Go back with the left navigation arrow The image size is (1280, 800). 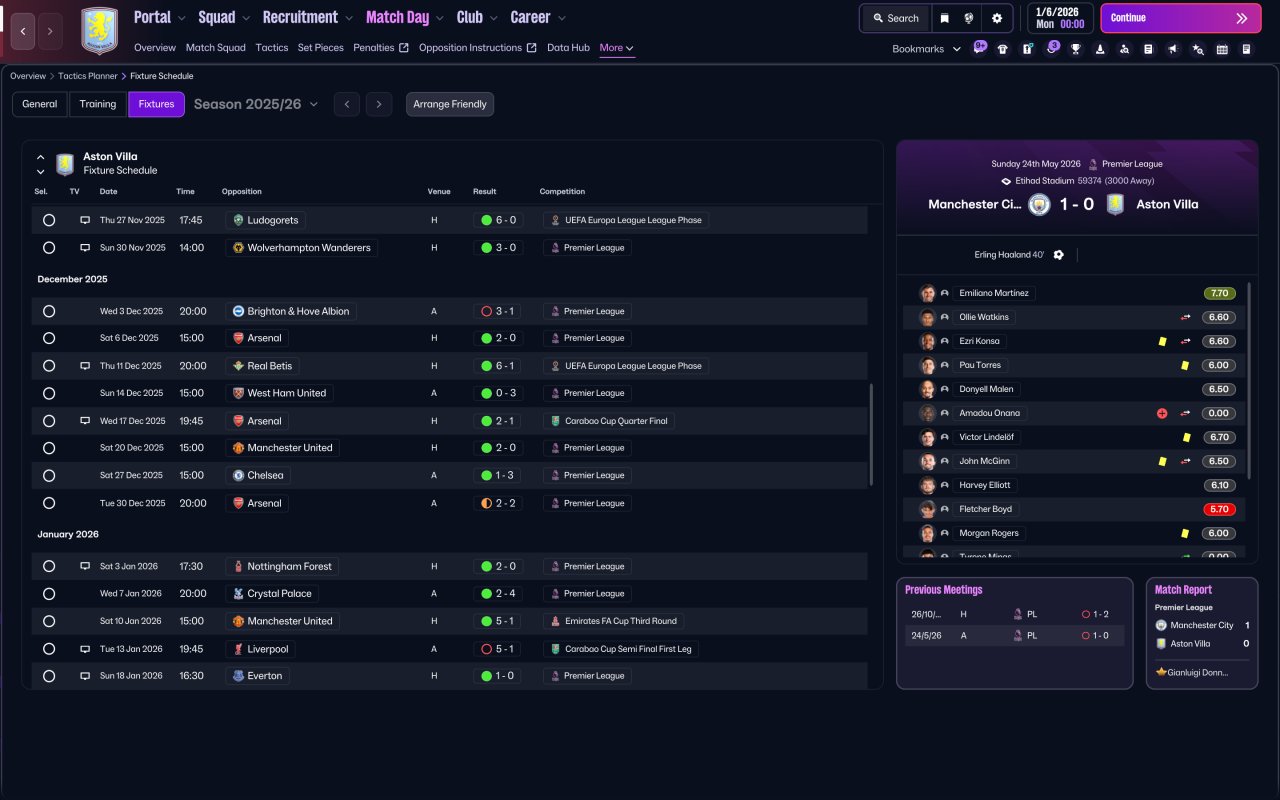tap(24, 31)
